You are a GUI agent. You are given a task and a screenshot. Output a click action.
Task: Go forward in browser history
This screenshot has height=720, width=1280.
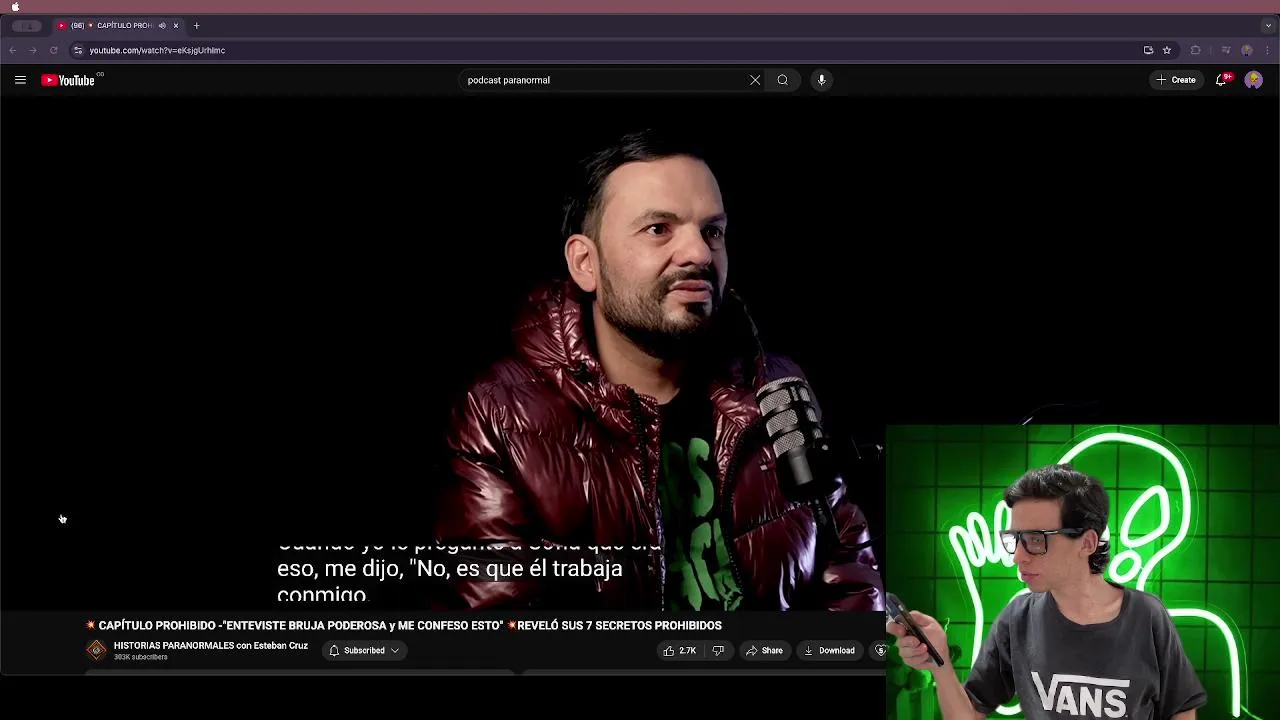click(33, 50)
